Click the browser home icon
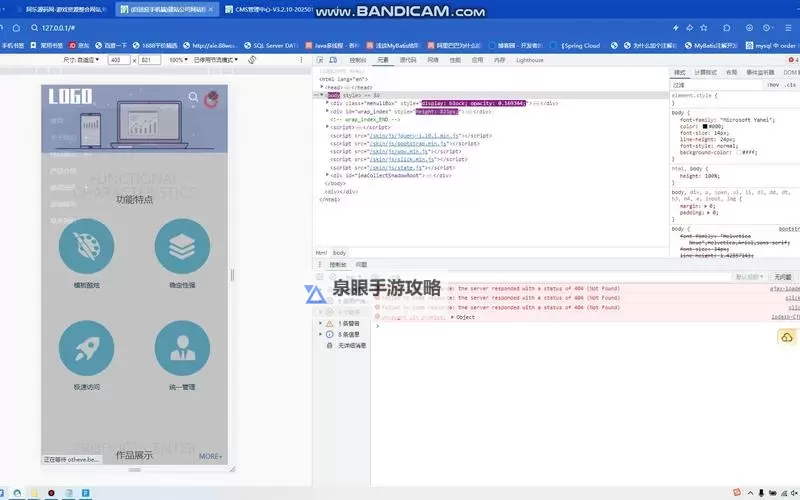Image resolution: width=800 pixels, height=500 pixels. [16, 28]
